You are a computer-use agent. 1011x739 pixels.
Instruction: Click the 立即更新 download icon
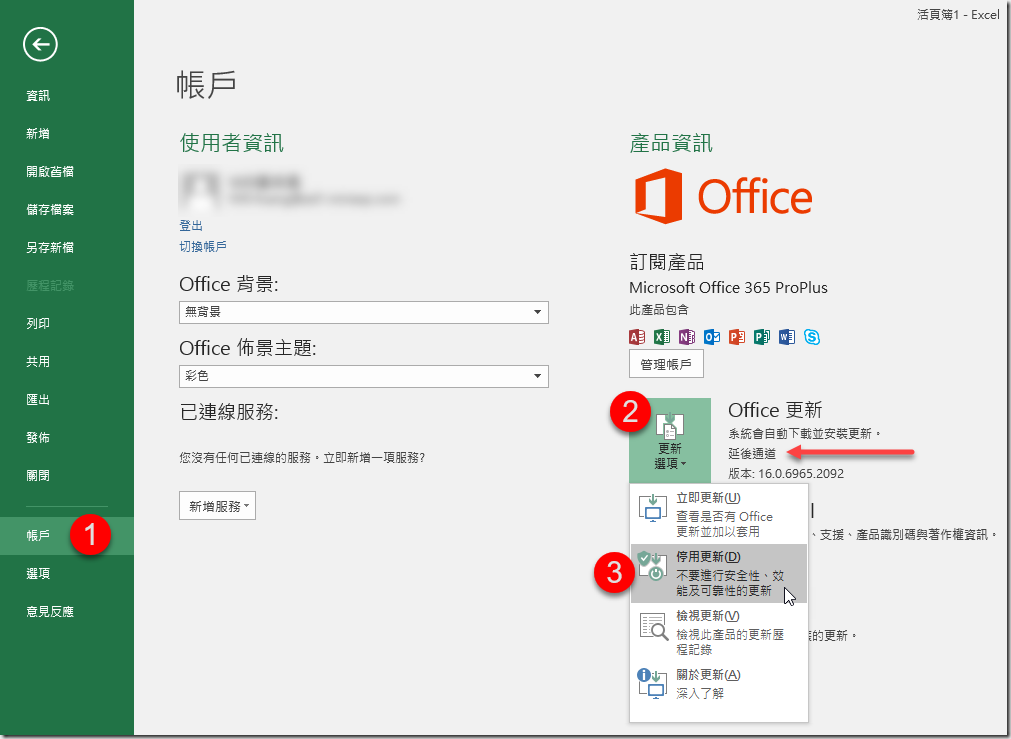[x=653, y=508]
